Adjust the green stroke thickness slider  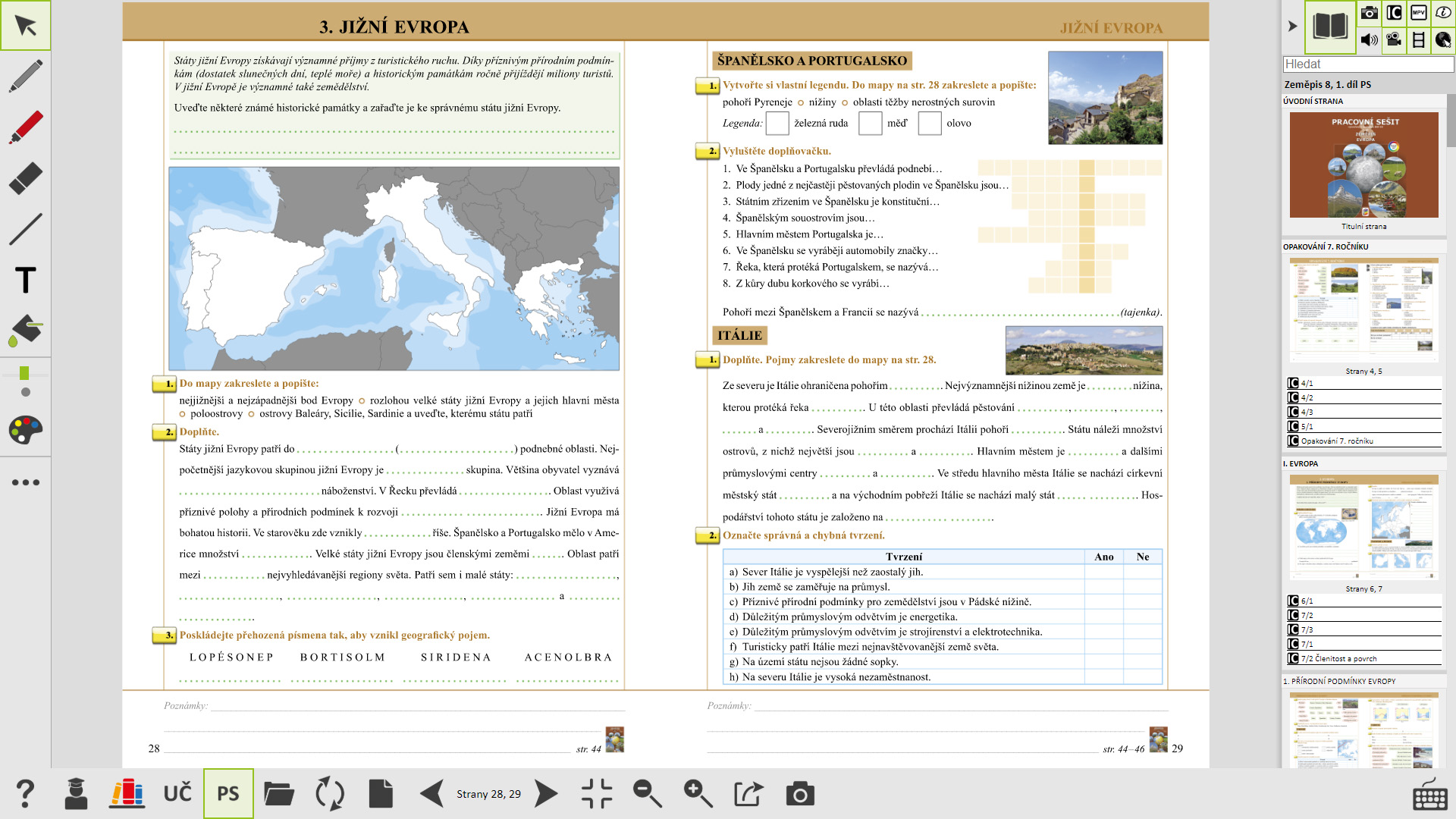(25, 374)
